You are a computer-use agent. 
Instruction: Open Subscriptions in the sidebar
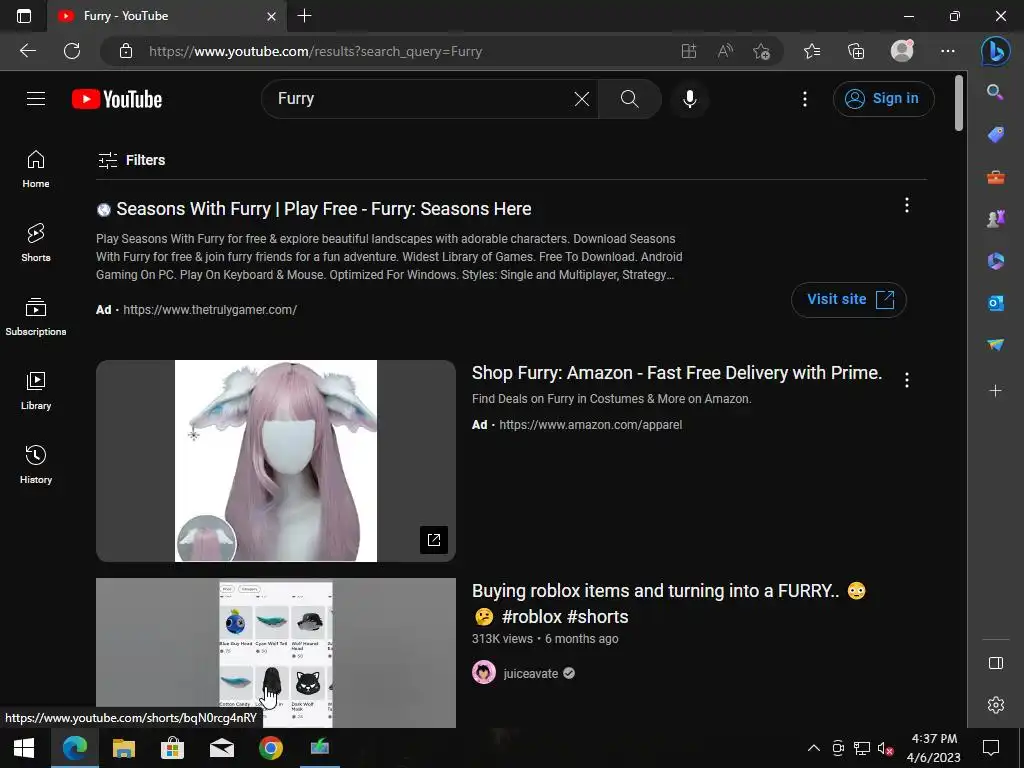36,316
